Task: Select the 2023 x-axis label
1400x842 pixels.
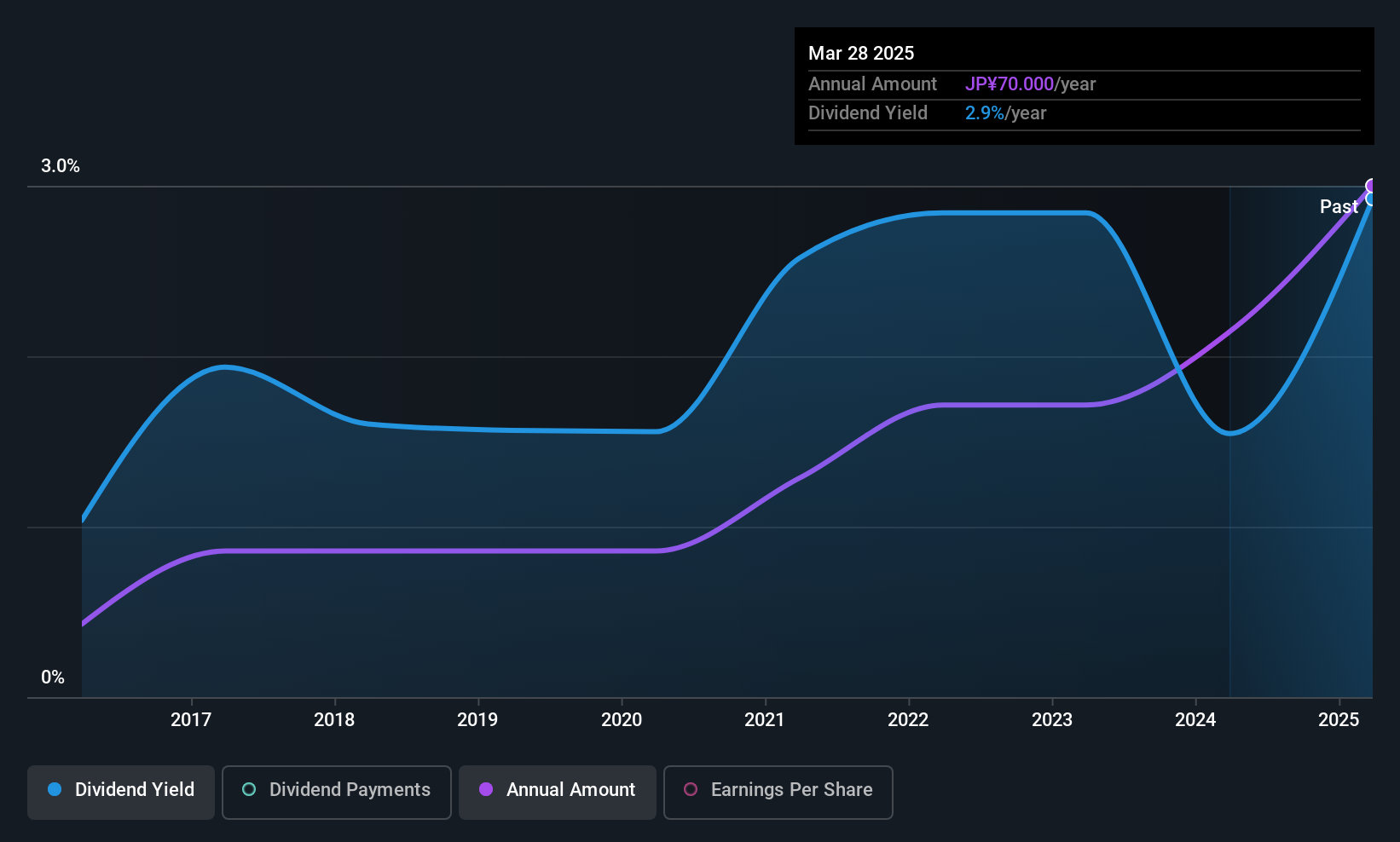Action: [x=1052, y=720]
